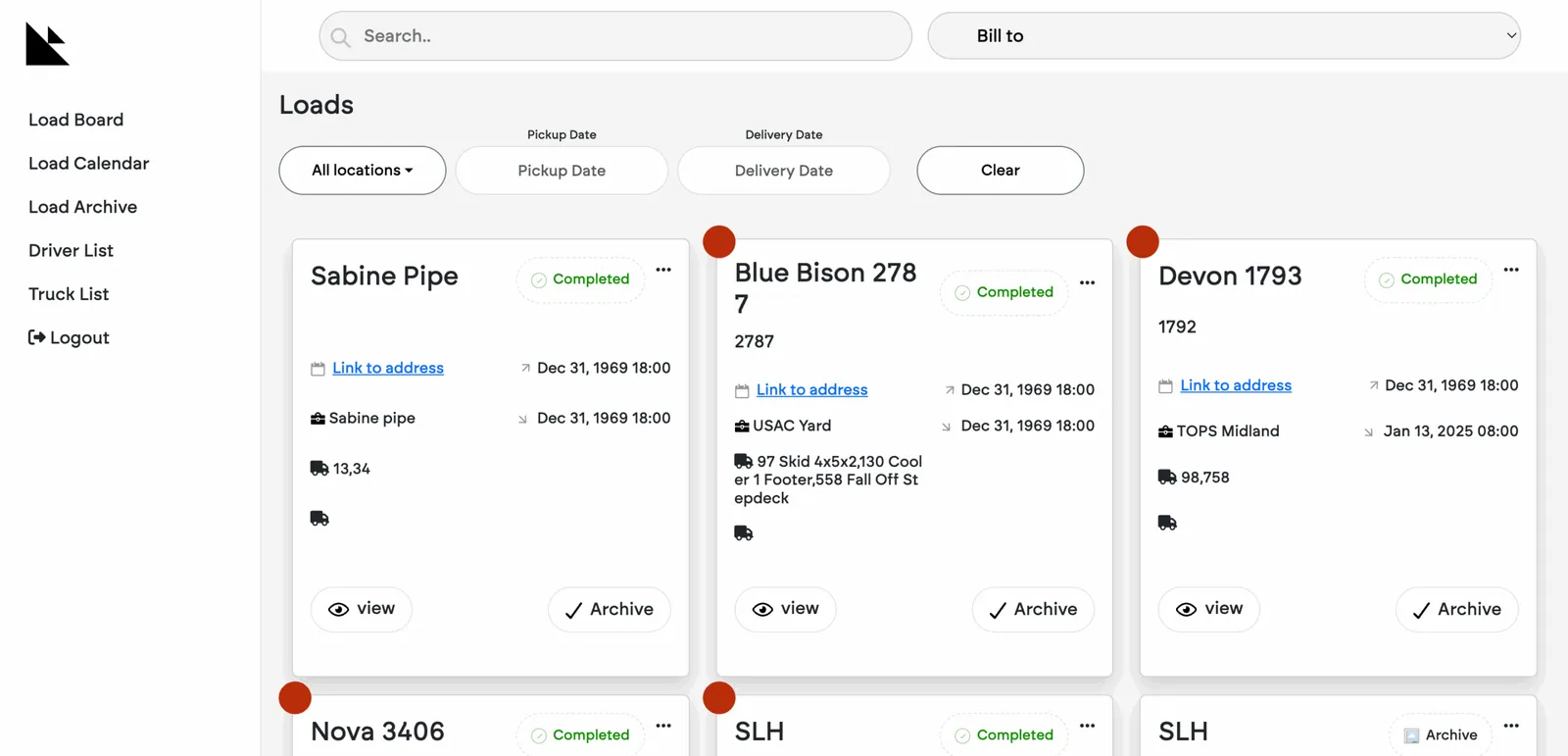Click the lower truck icon on the Sabine Pipe card

point(319,519)
